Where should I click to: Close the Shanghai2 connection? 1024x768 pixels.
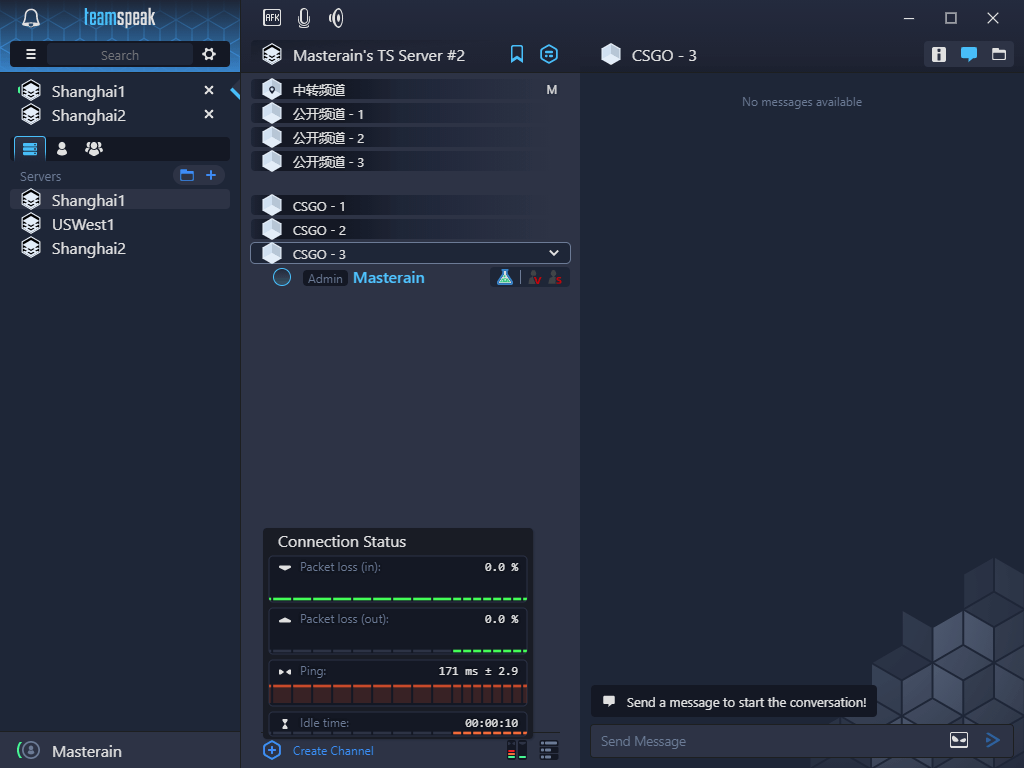[209, 115]
